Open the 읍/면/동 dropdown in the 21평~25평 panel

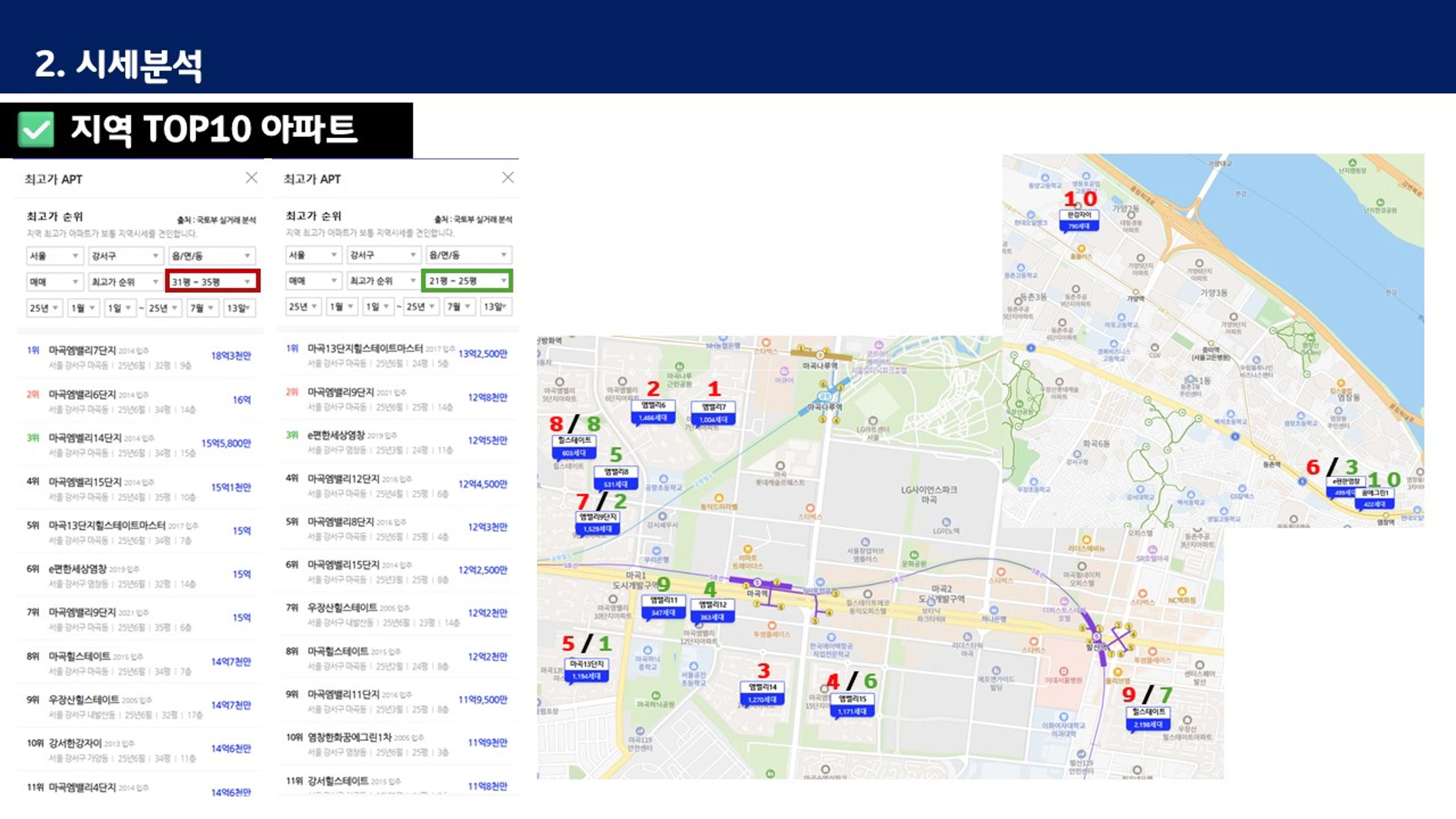469,255
